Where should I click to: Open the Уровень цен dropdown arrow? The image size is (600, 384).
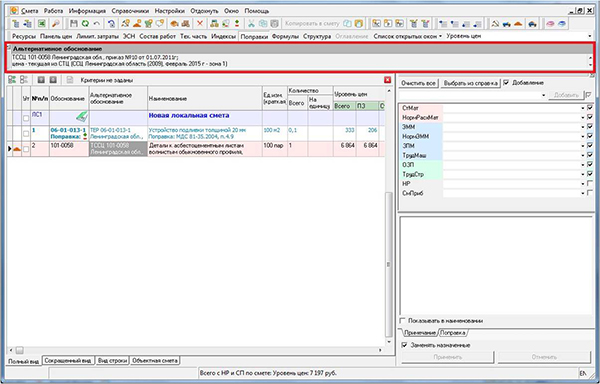point(591,36)
